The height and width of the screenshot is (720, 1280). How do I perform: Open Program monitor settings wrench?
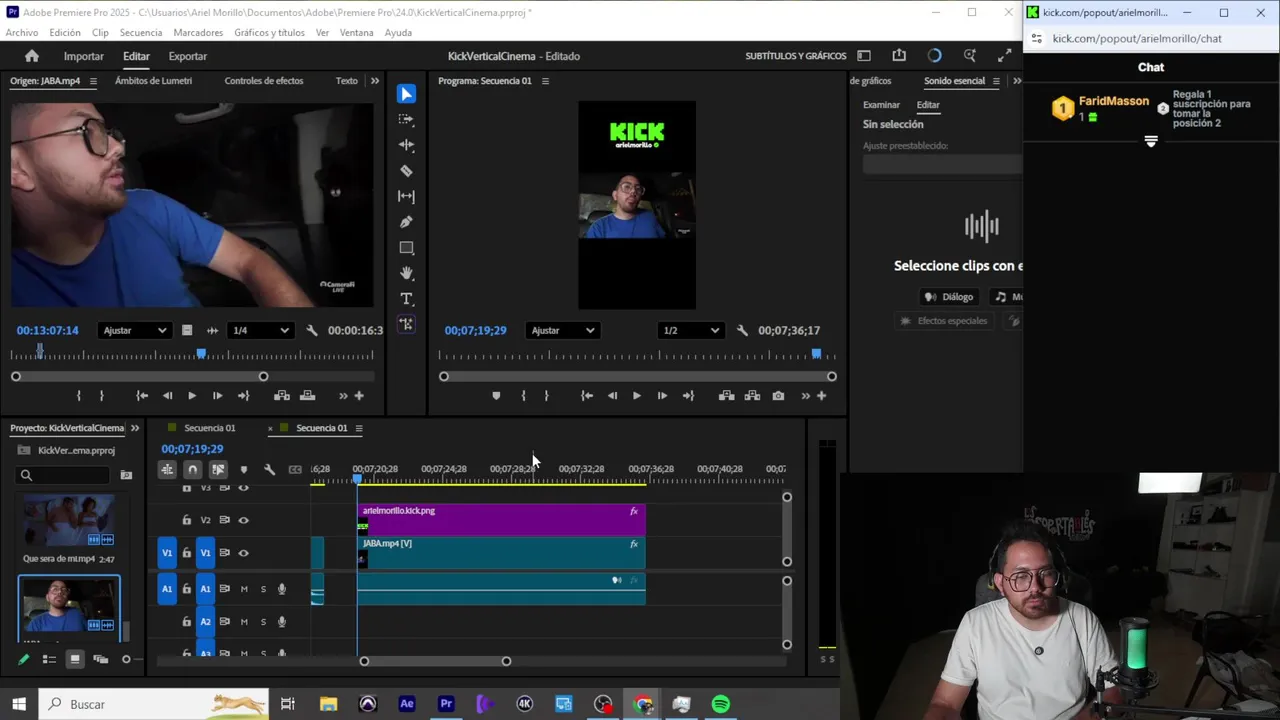coord(742,330)
